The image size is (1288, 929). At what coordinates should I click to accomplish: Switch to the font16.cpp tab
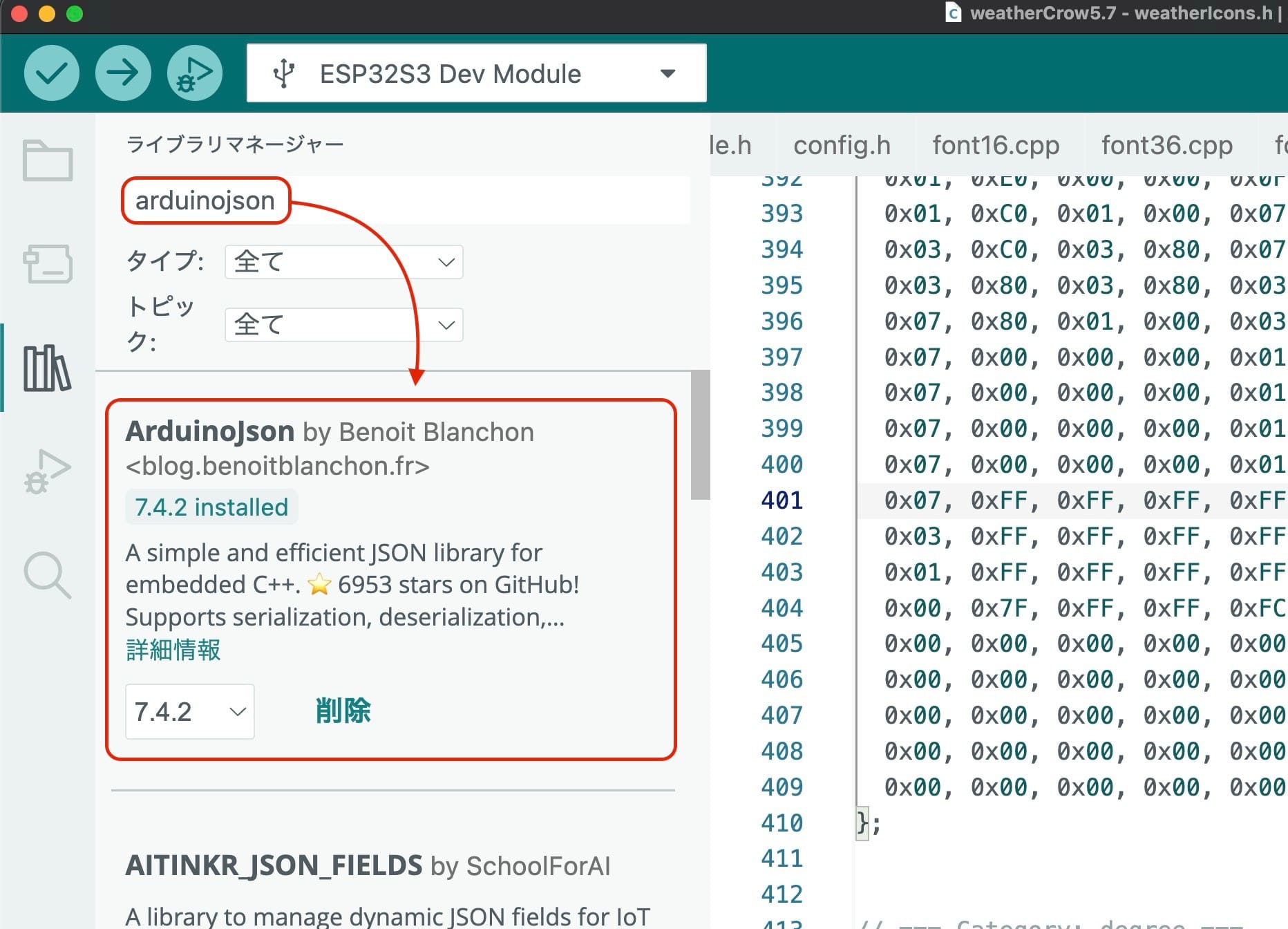tap(996, 145)
